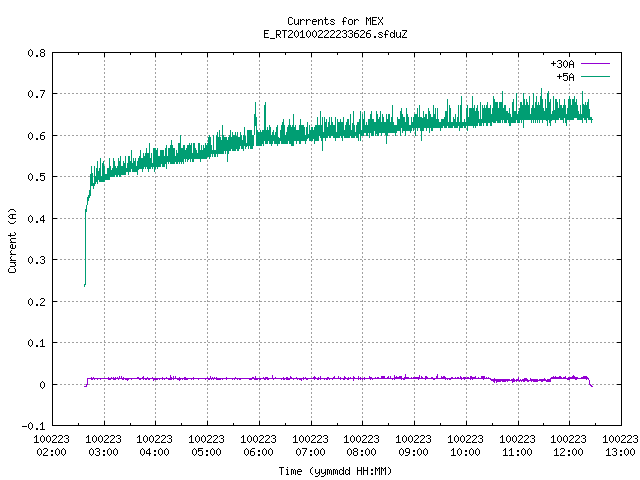Click the y-axis tick label 0.8

click(x=36, y=53)
